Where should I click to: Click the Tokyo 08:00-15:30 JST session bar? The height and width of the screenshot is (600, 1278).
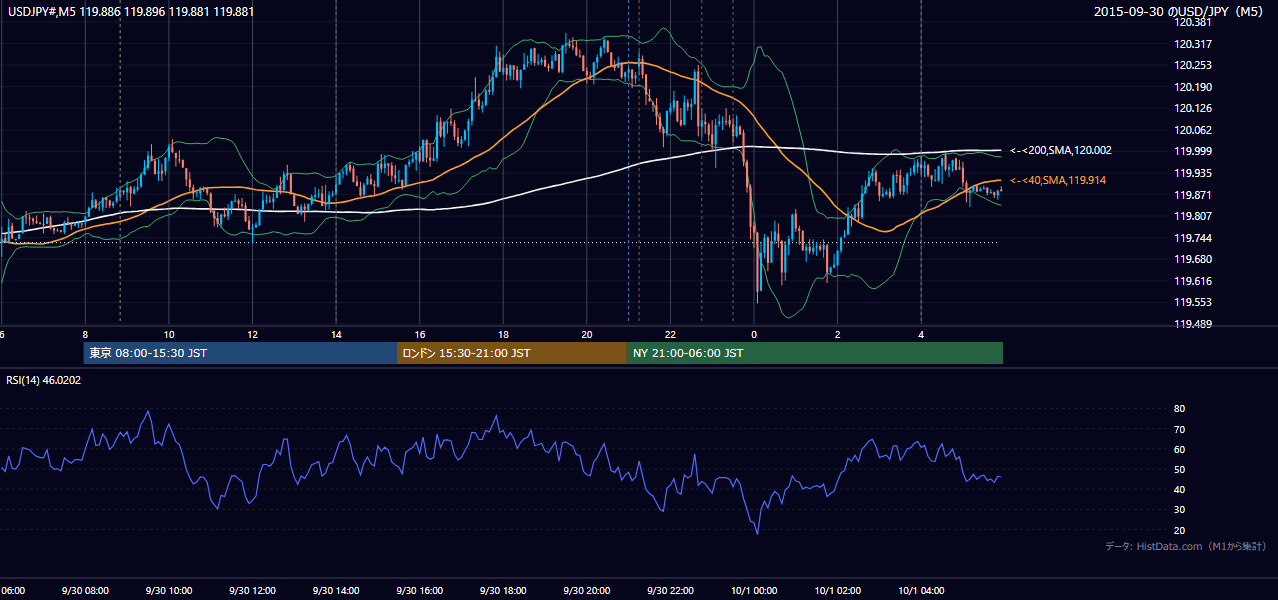click(241, 353)
